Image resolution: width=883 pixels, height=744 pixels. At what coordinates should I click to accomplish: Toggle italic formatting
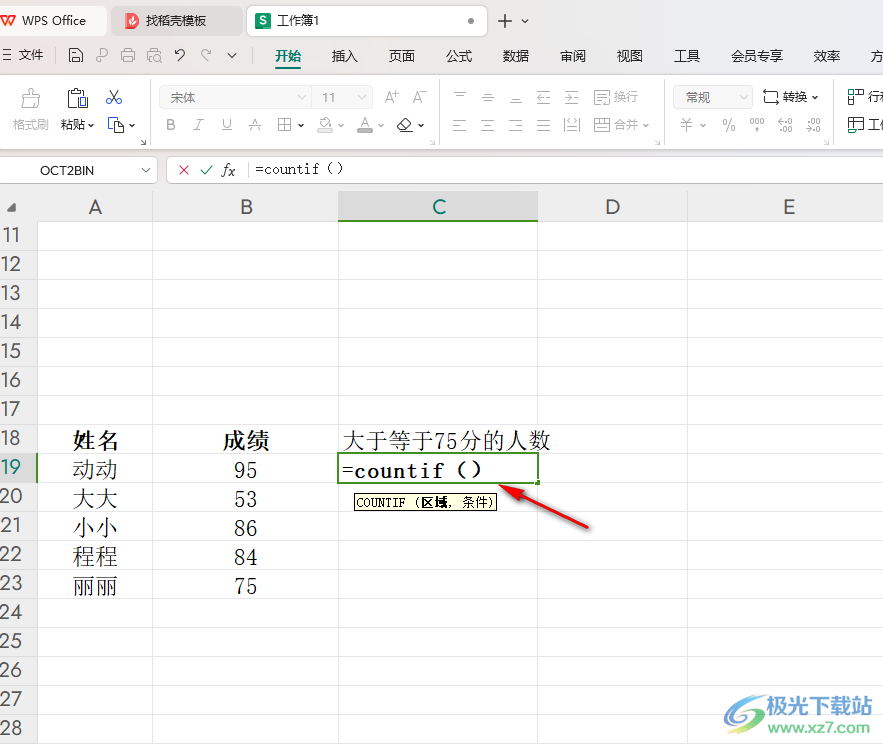pos(198,125)
